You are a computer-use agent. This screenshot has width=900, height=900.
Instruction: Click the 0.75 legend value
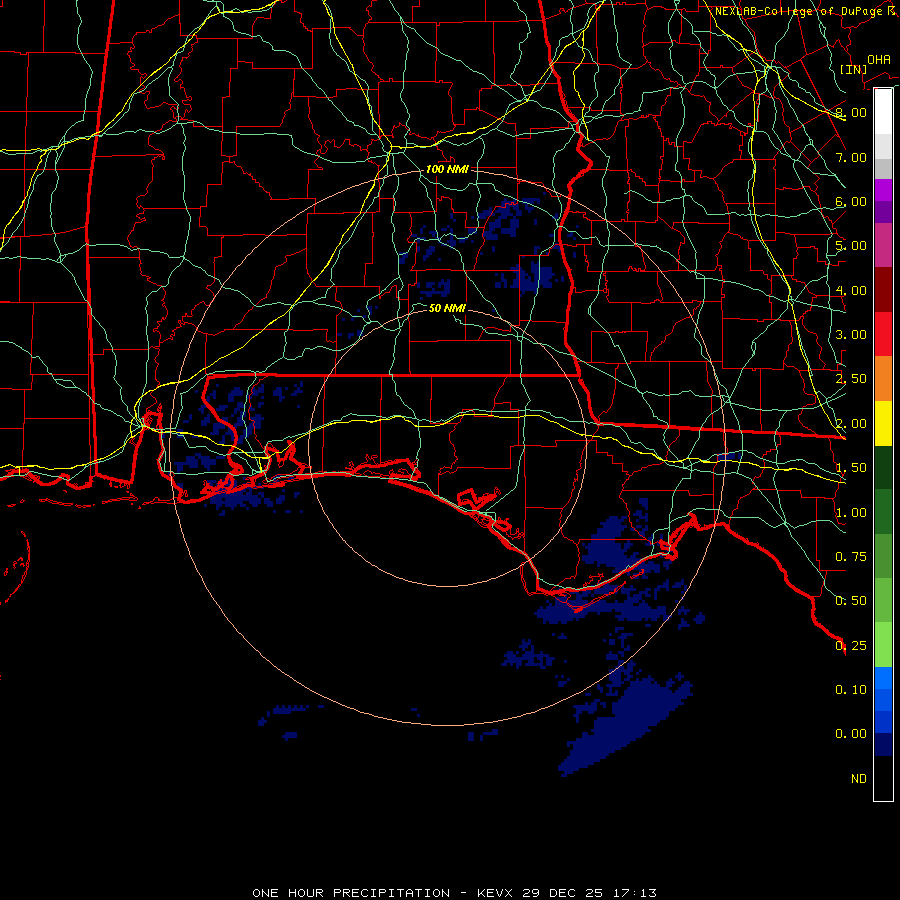point(851,557)
